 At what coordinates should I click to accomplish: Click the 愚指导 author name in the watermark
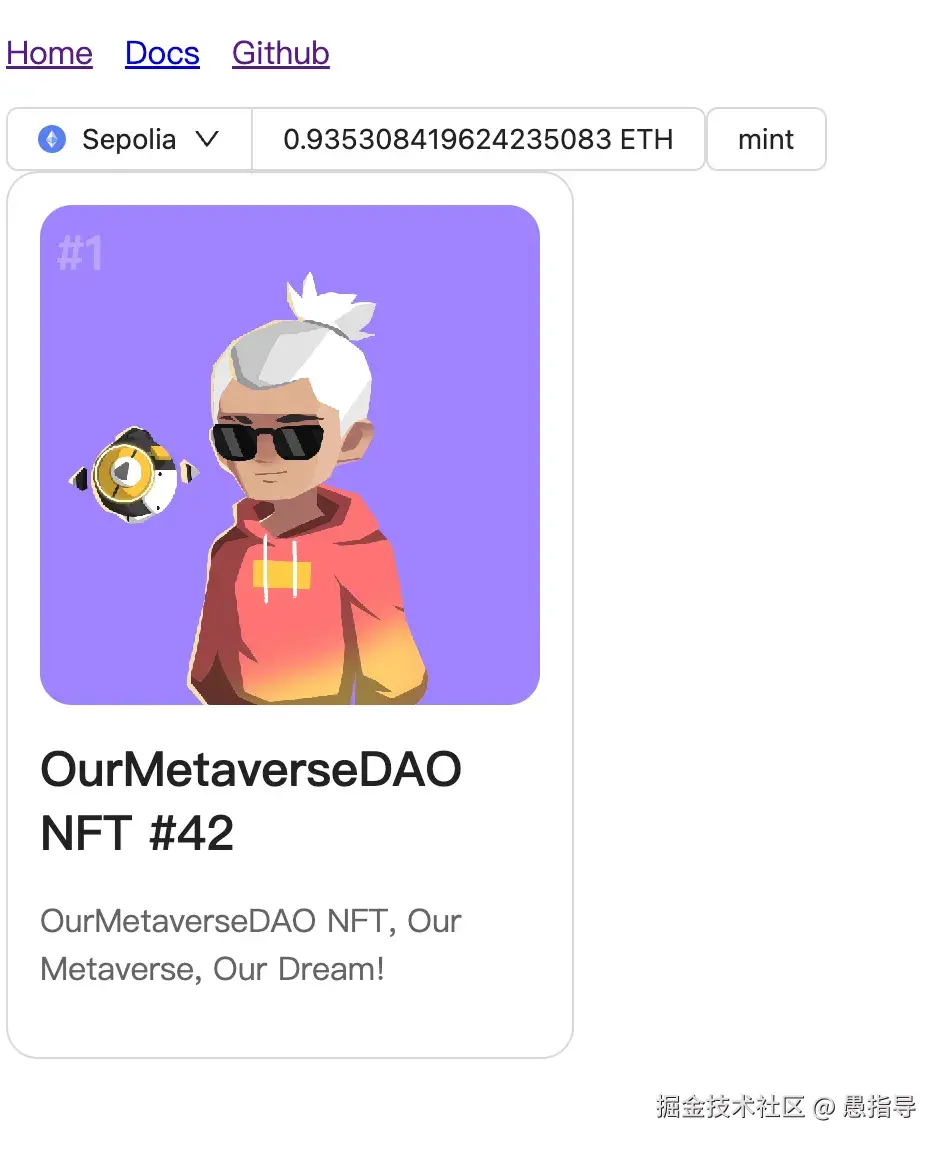[x=879, y=1106]
